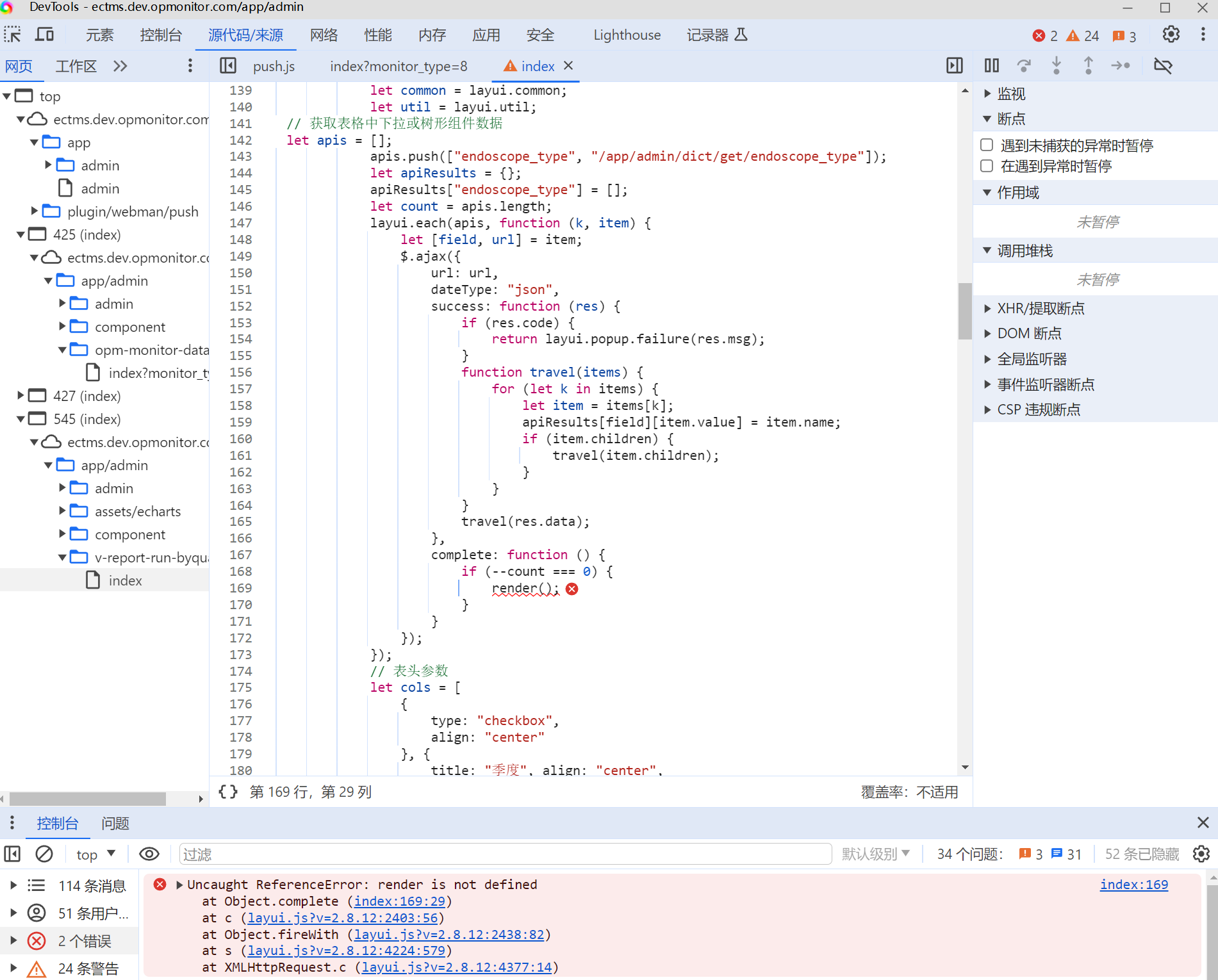Clear the console with the ban icon
1218x980 pixels.
pos(44,854)
